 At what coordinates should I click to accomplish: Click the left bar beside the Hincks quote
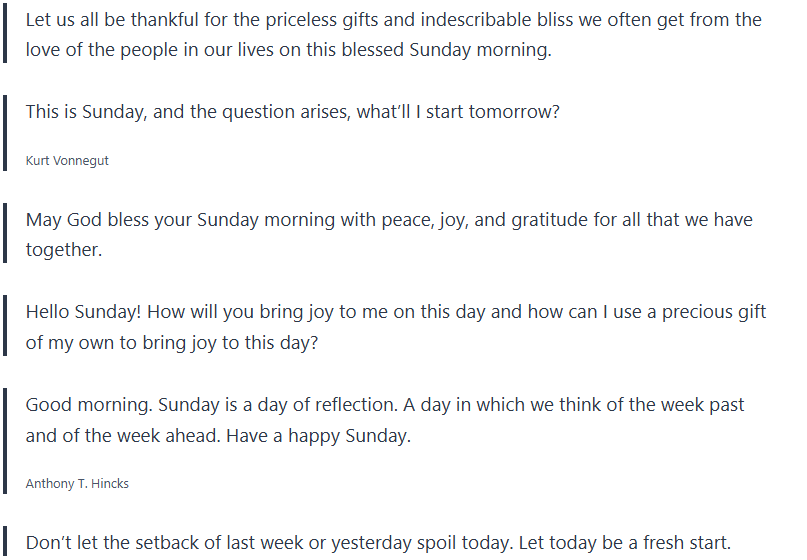[x=5, y=442]
